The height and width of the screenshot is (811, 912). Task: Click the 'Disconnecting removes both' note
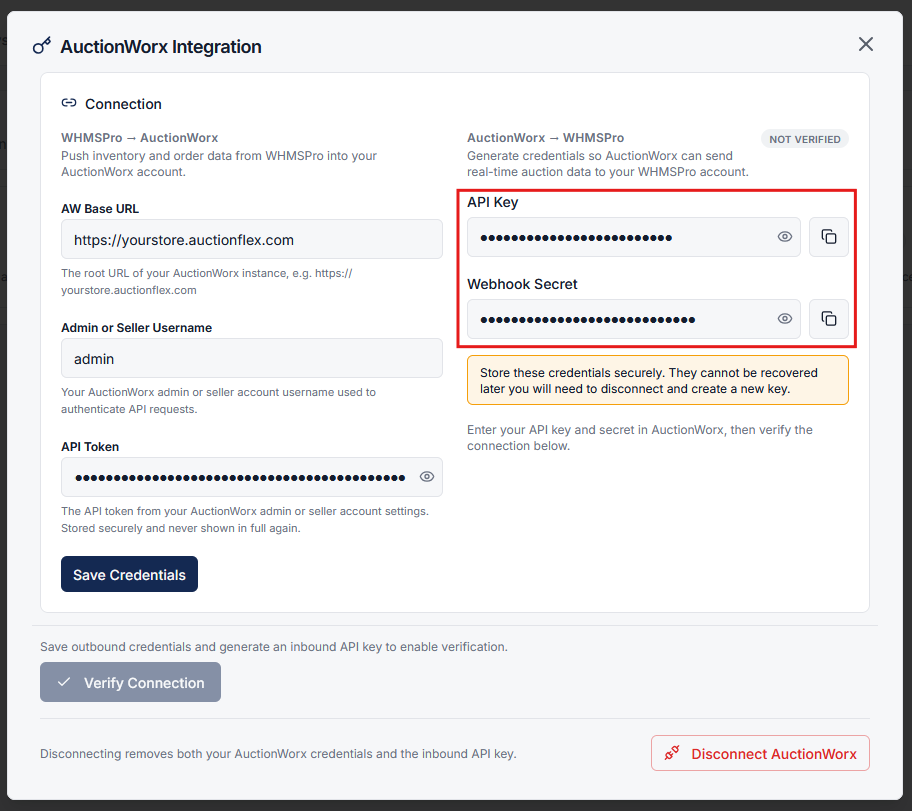(278, 754)
